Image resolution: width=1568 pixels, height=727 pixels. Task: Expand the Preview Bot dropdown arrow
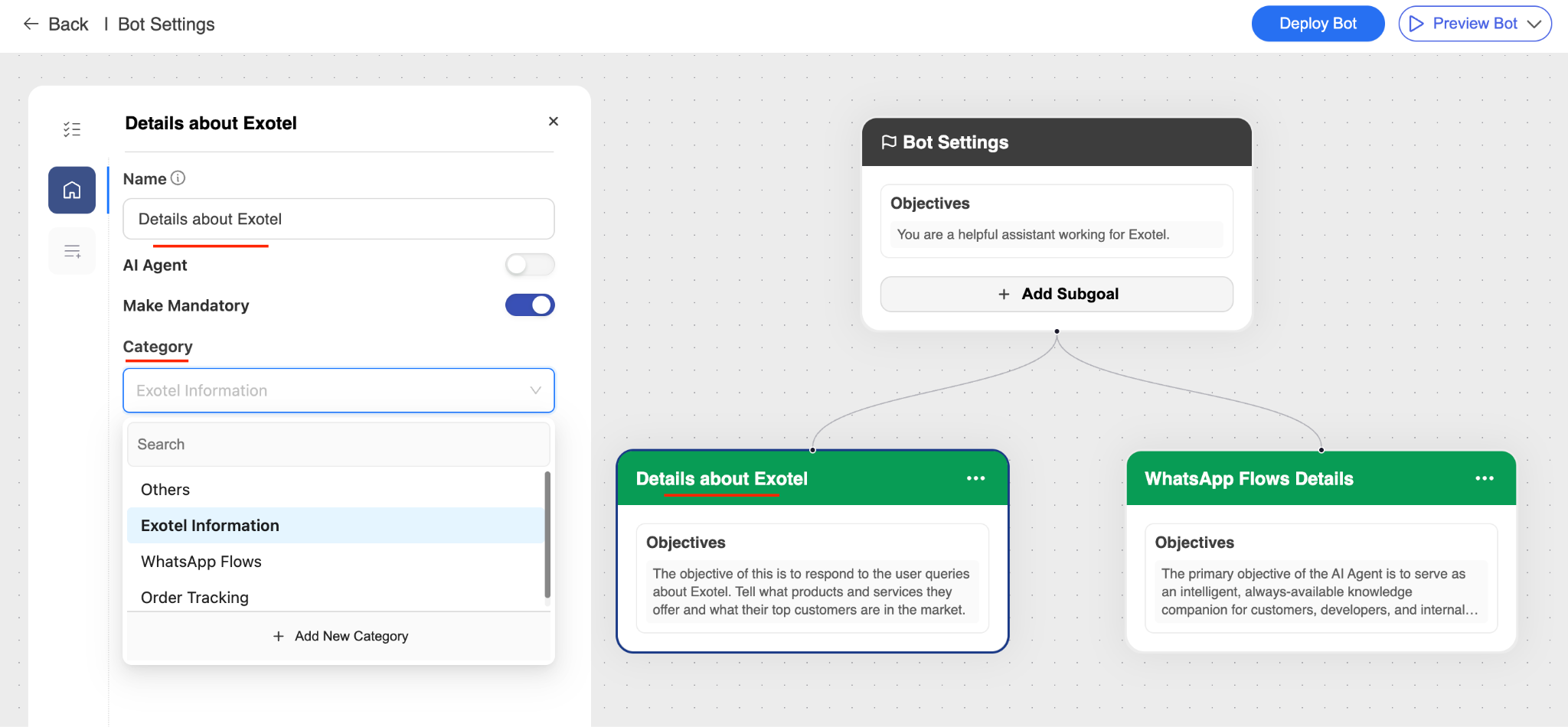click(1534, 24)
